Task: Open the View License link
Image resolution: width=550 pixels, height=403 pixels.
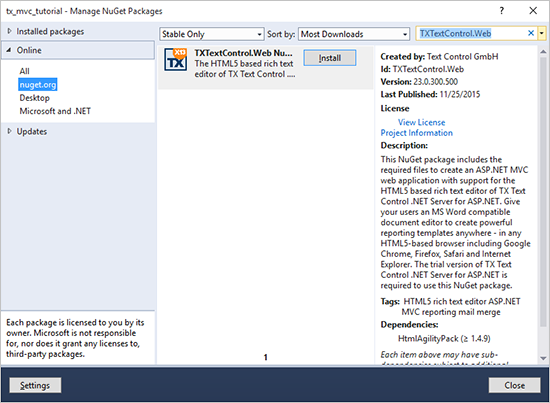Action: click(x=421, y=122)
